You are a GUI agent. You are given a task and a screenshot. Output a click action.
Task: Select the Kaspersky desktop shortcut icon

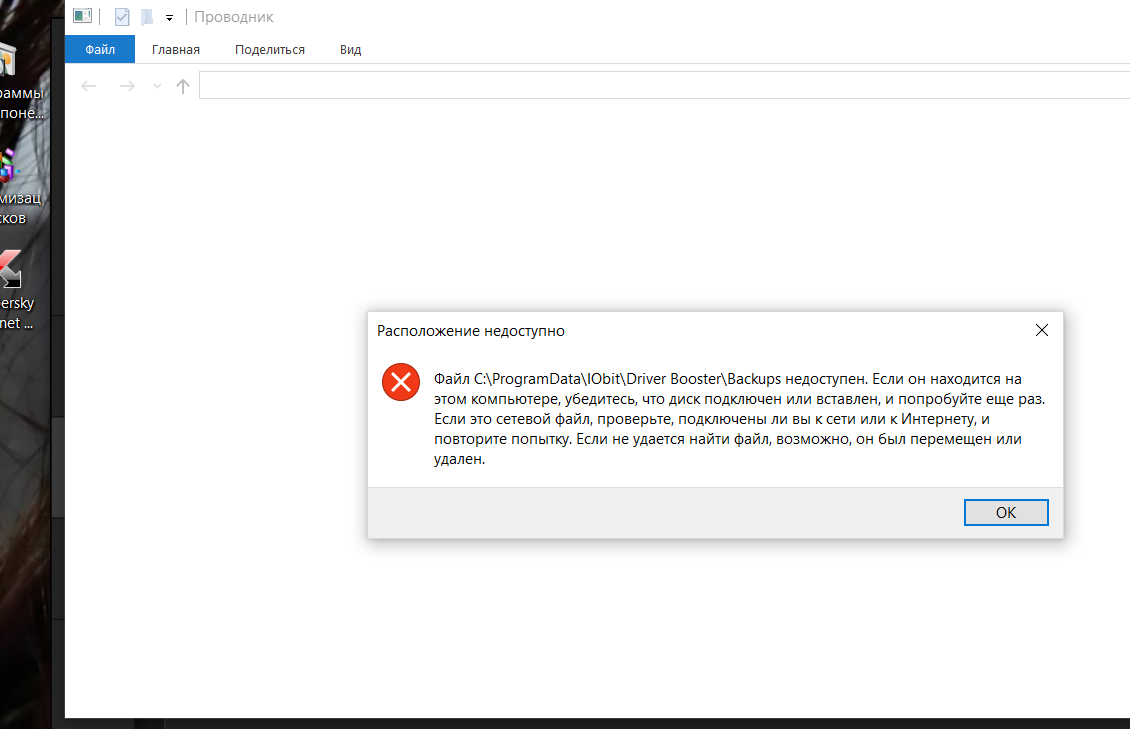pos(10,270)
